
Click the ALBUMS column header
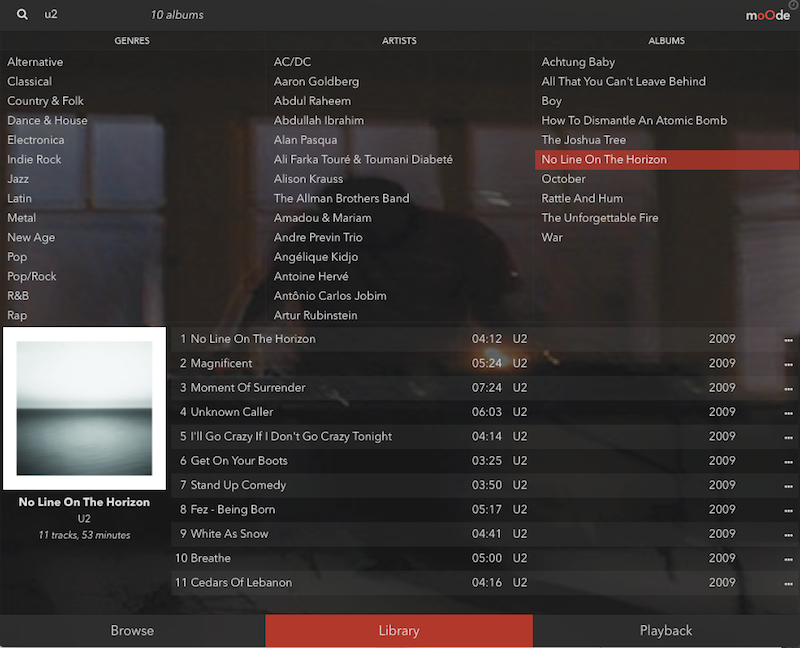[x=666, y=41]
